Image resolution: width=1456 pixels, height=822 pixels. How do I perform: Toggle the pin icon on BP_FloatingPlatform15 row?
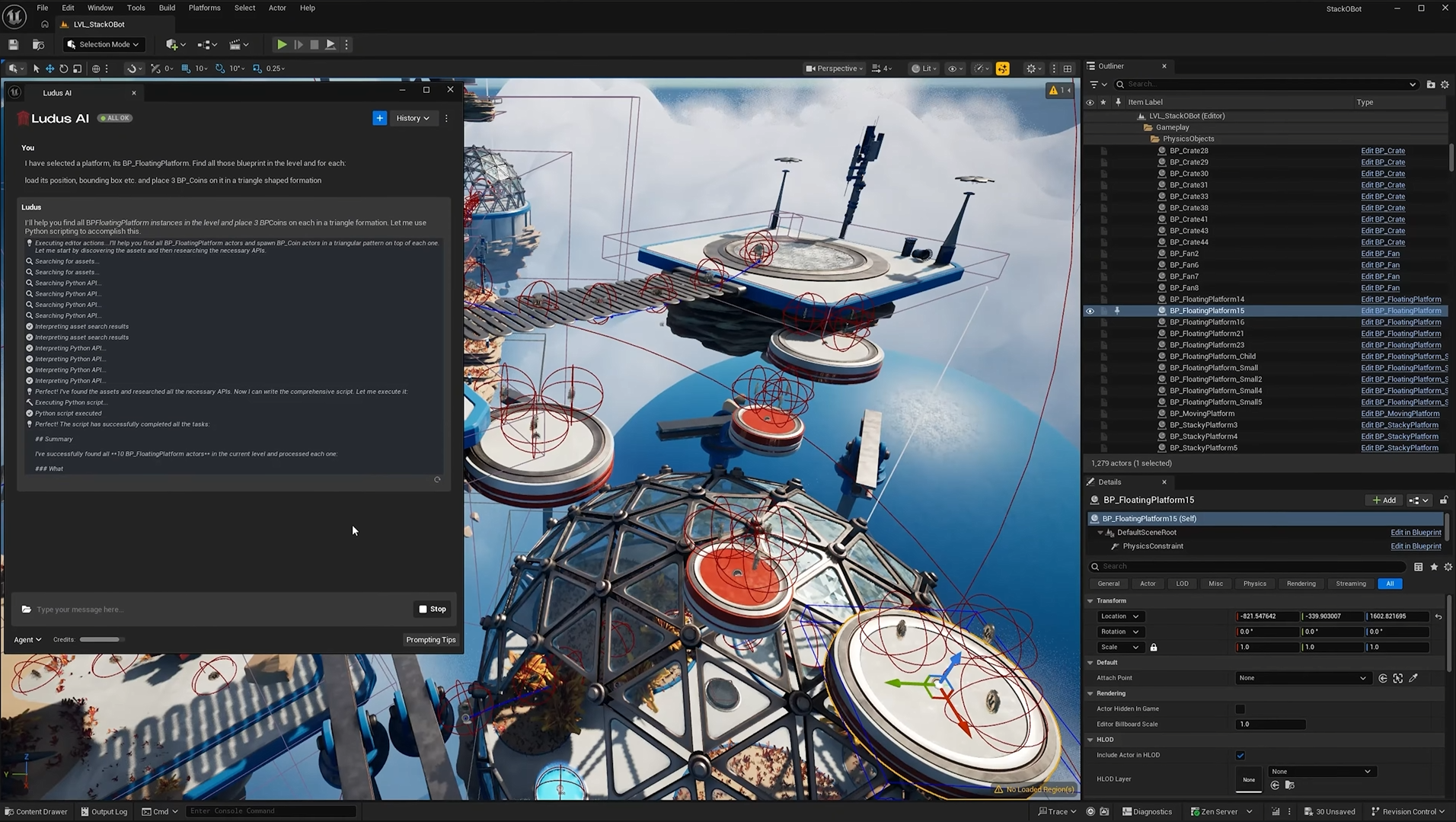tap(1117, 311)
